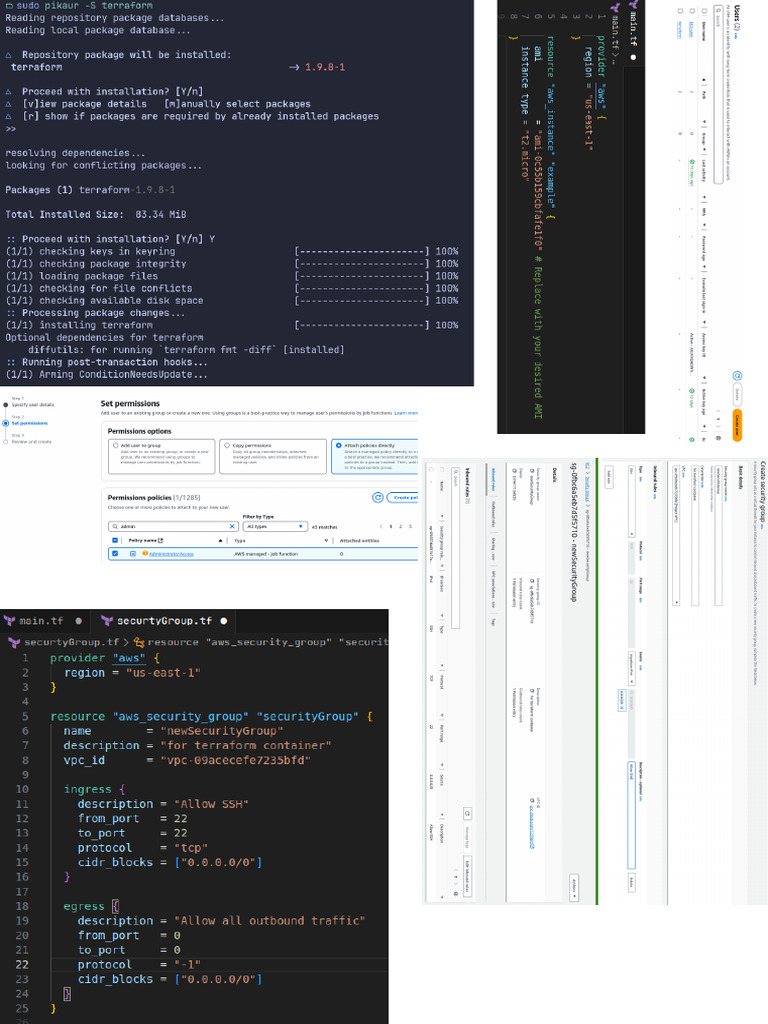Screen dimensions: 768x1024
Task: Select the Add user to group radio option
Action: 116,445
